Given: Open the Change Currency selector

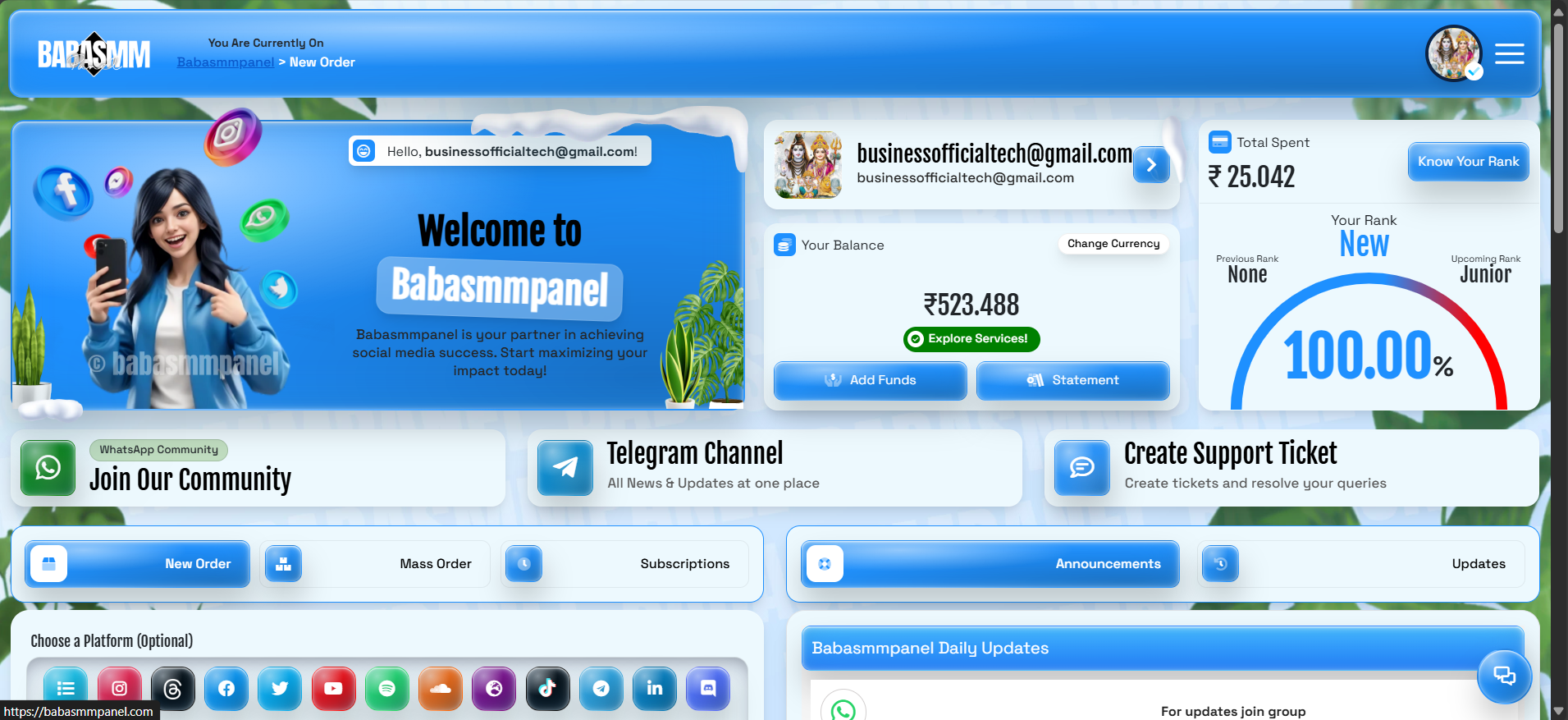Looking at the screenshot, I should click(1113, 244).
